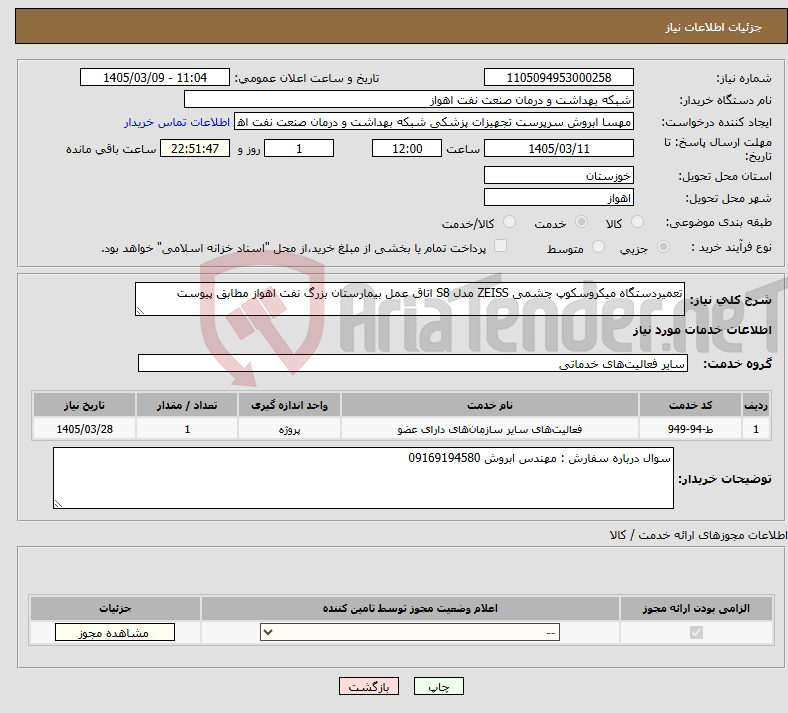Click the جزئیات اطلاعات نیاز page title
This screenshot has height=713, width=788.
(x=714, y=27)
